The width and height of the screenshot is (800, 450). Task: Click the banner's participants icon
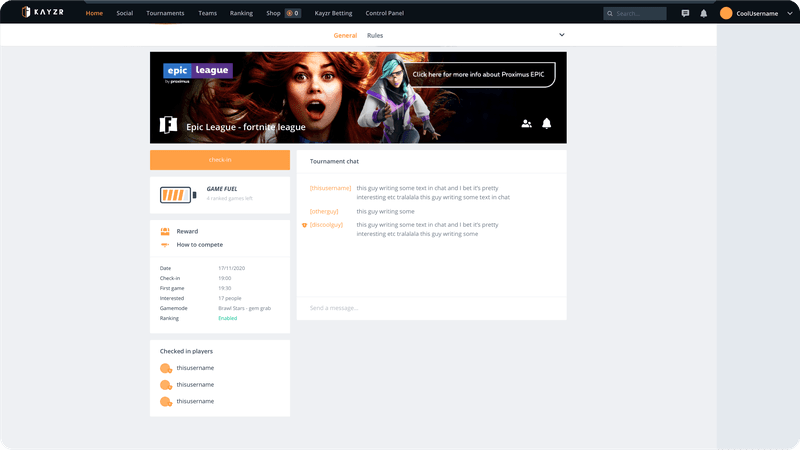coord(527,123)
